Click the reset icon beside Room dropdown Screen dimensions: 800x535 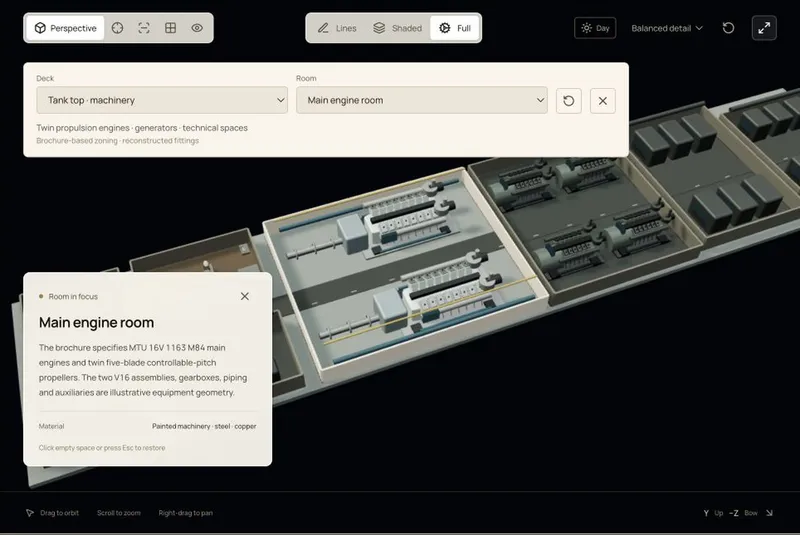(x=568, y=100)
